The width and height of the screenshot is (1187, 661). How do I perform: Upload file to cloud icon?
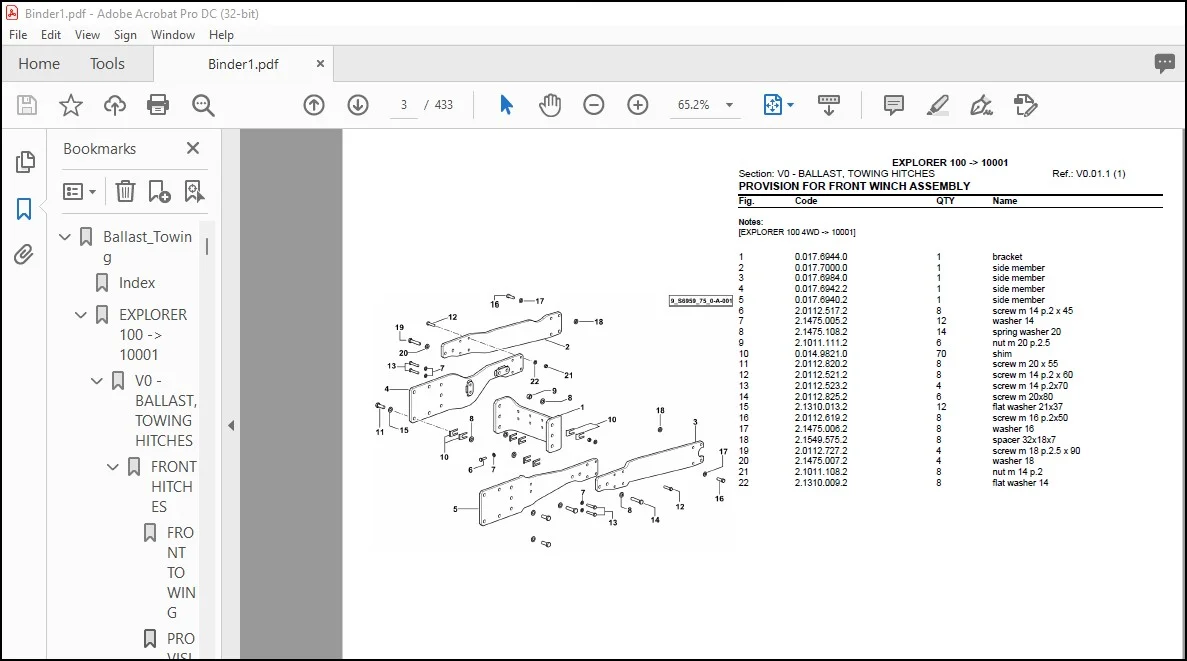114,105
